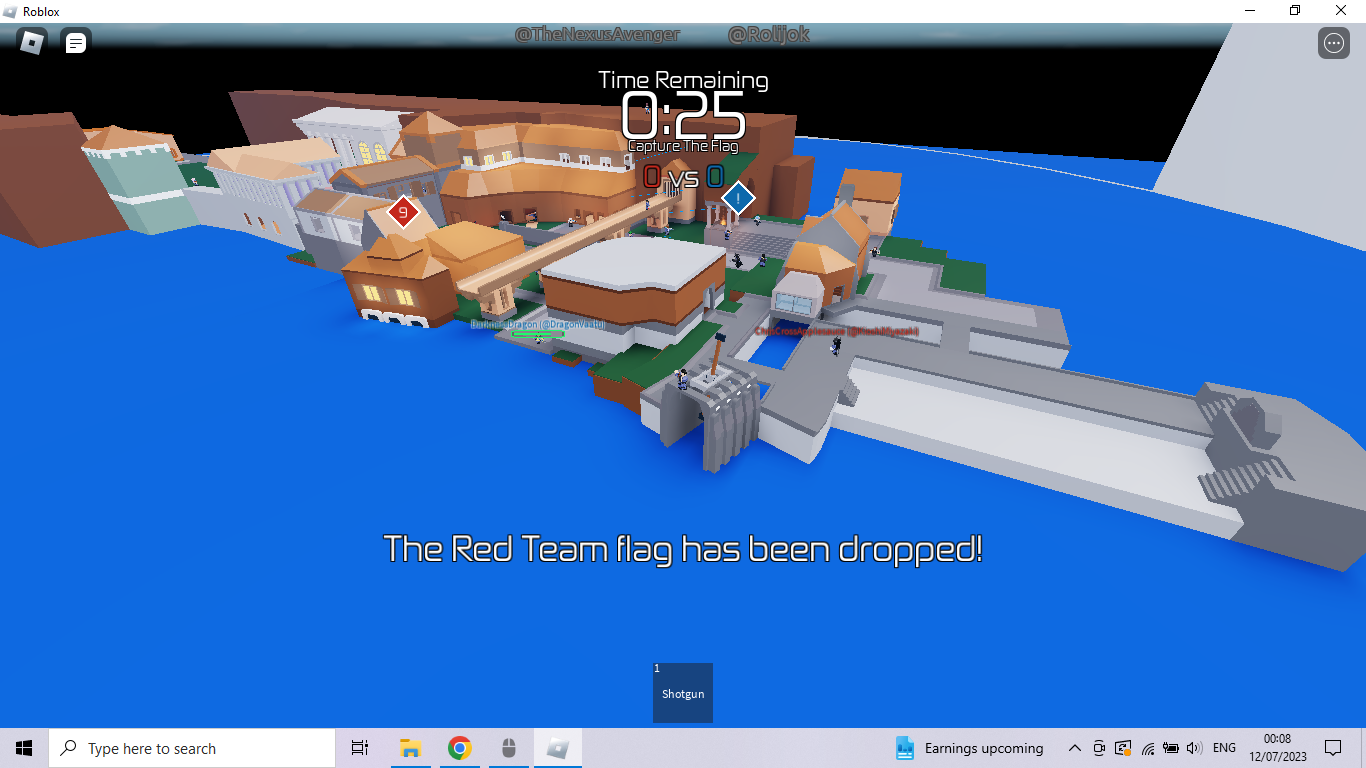Open the Roblox menu logo button
The image size is (1366, 768).
[x=32, y=42]
